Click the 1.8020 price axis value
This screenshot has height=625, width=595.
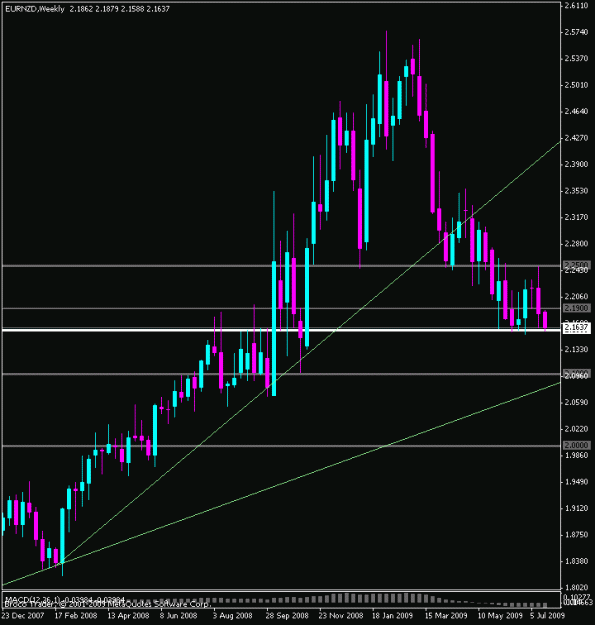(576, 587)
